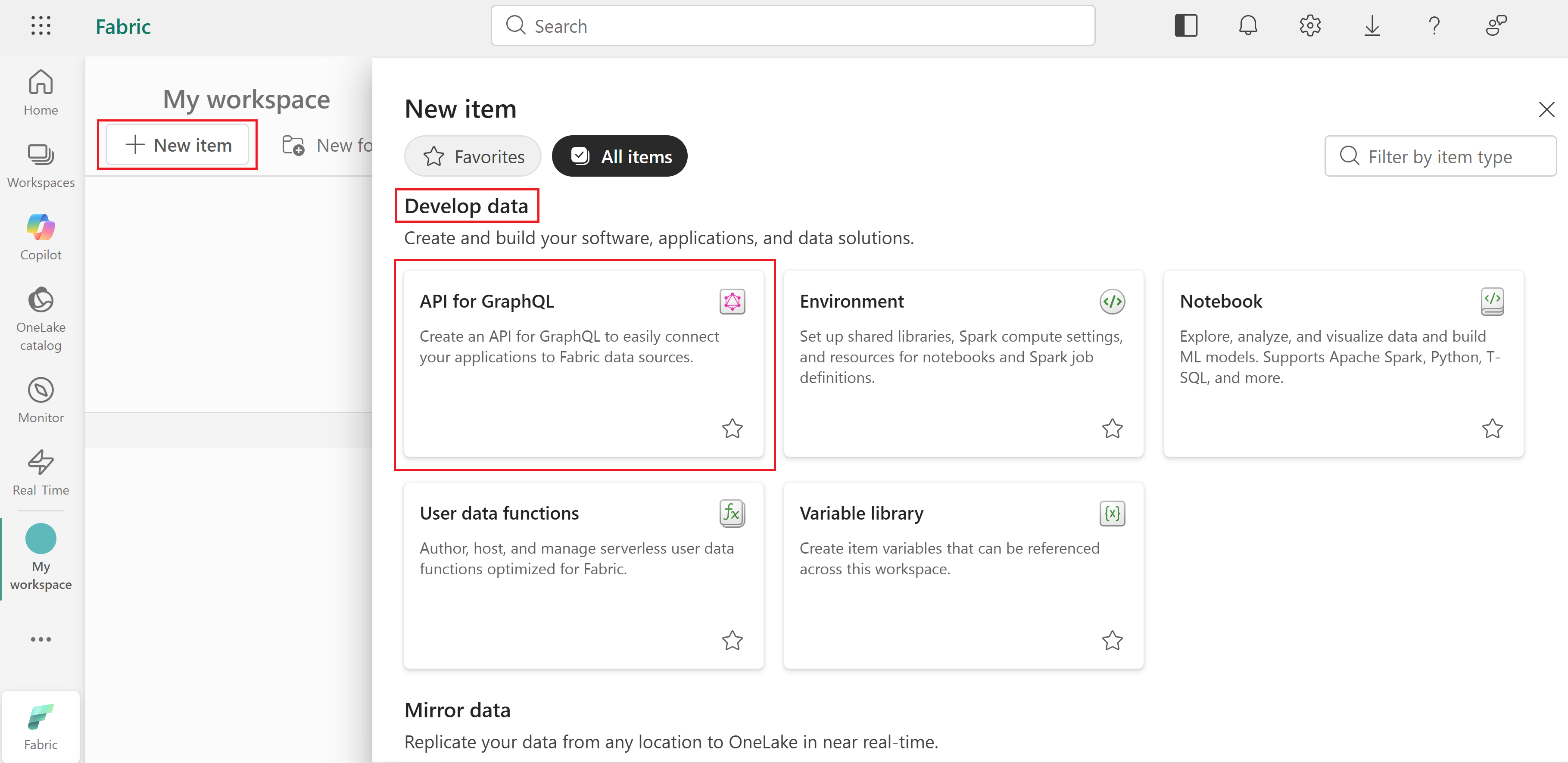Open Real-Time hub in sidebar
1568x763 pixels.
(x=41, y=473)
